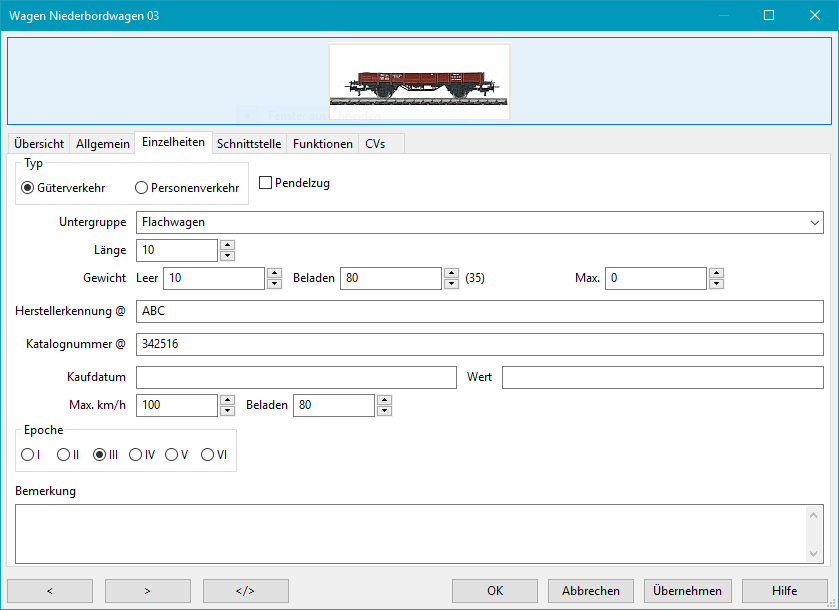This screenshot has width=839, height=610.
Task: Click the wagon image thumbnail
Action: click(x=419, y=81)
